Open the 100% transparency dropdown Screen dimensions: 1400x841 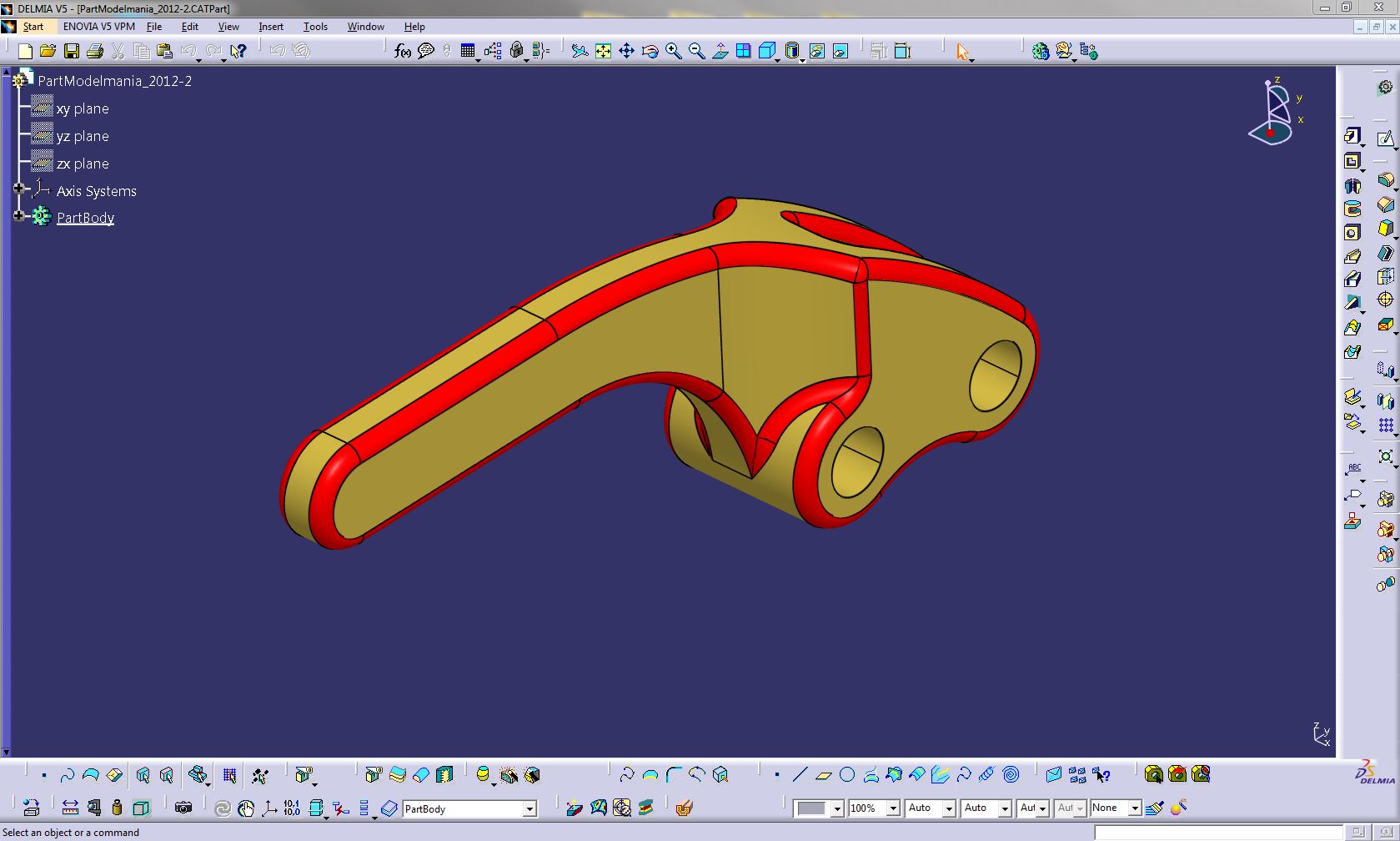pos(892,808)
